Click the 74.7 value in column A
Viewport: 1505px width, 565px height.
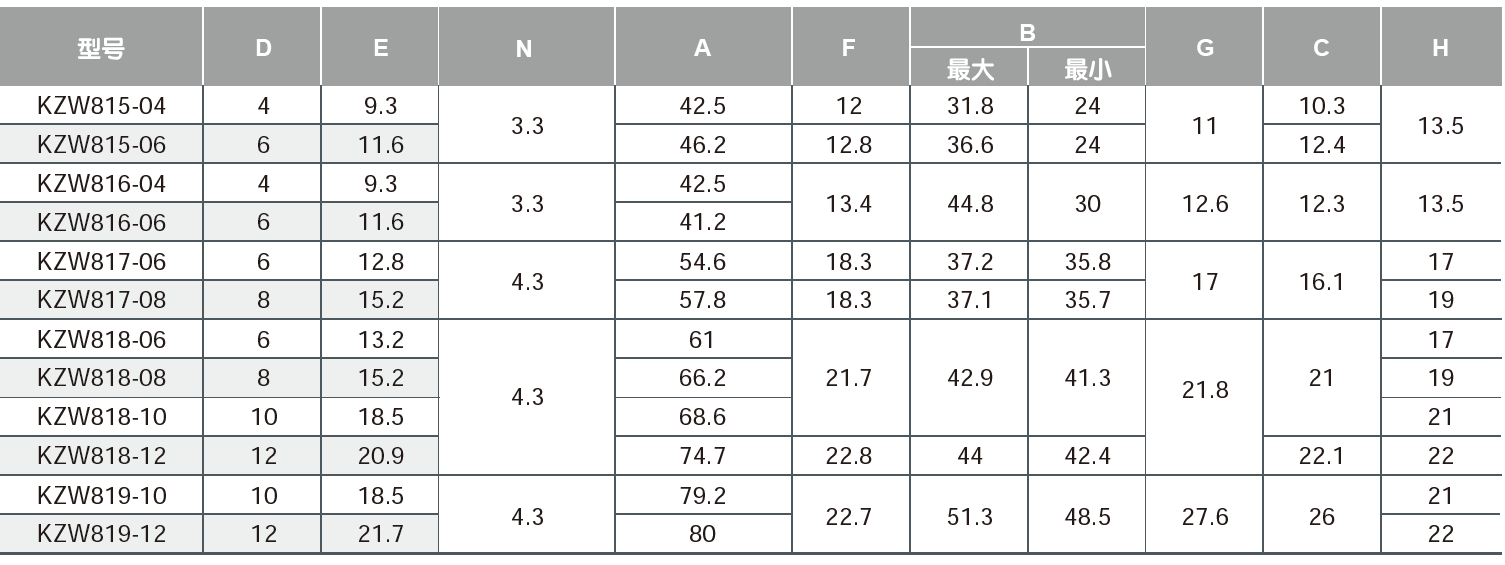(702, 456)
